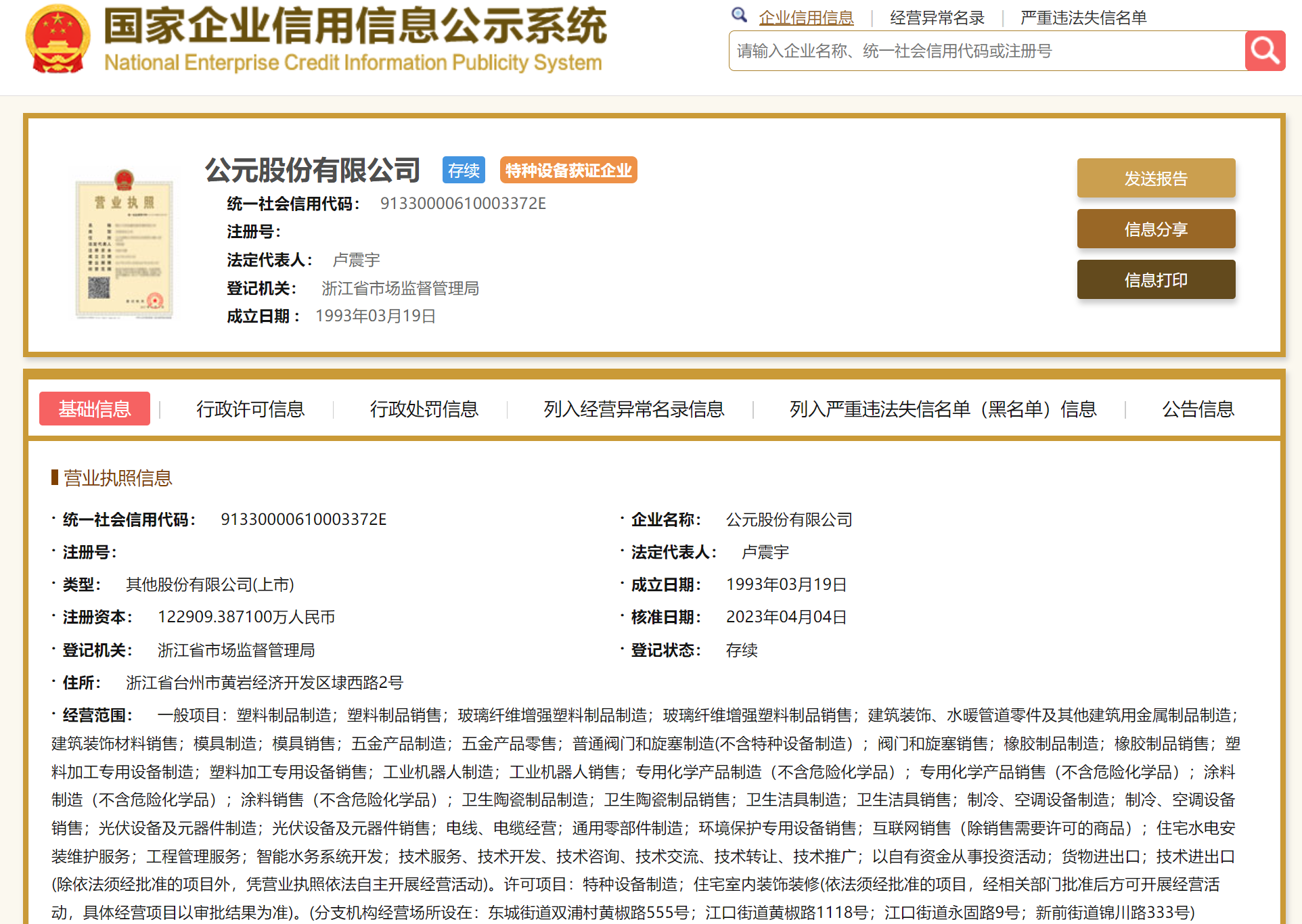Open 企业信用信息 search category link

tap(806, 18)
